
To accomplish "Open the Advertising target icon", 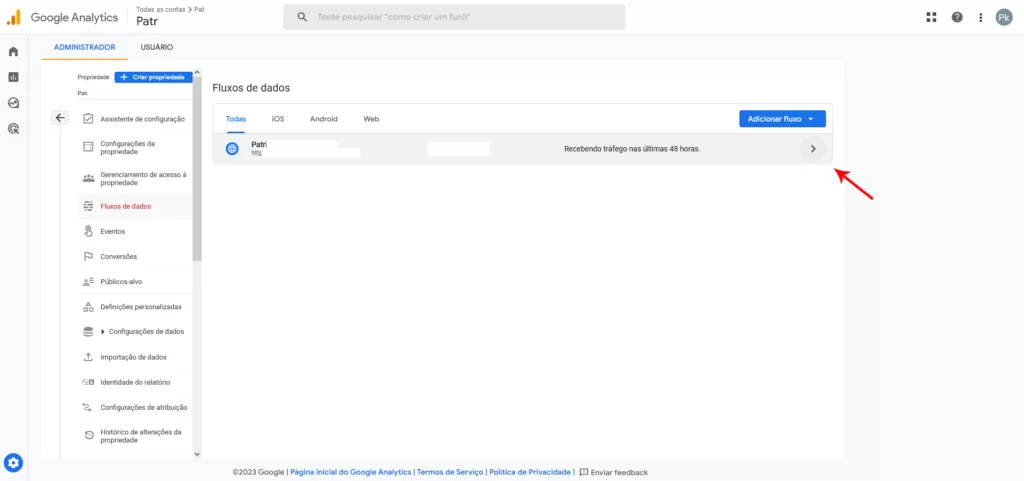I will tap(13, 129).
